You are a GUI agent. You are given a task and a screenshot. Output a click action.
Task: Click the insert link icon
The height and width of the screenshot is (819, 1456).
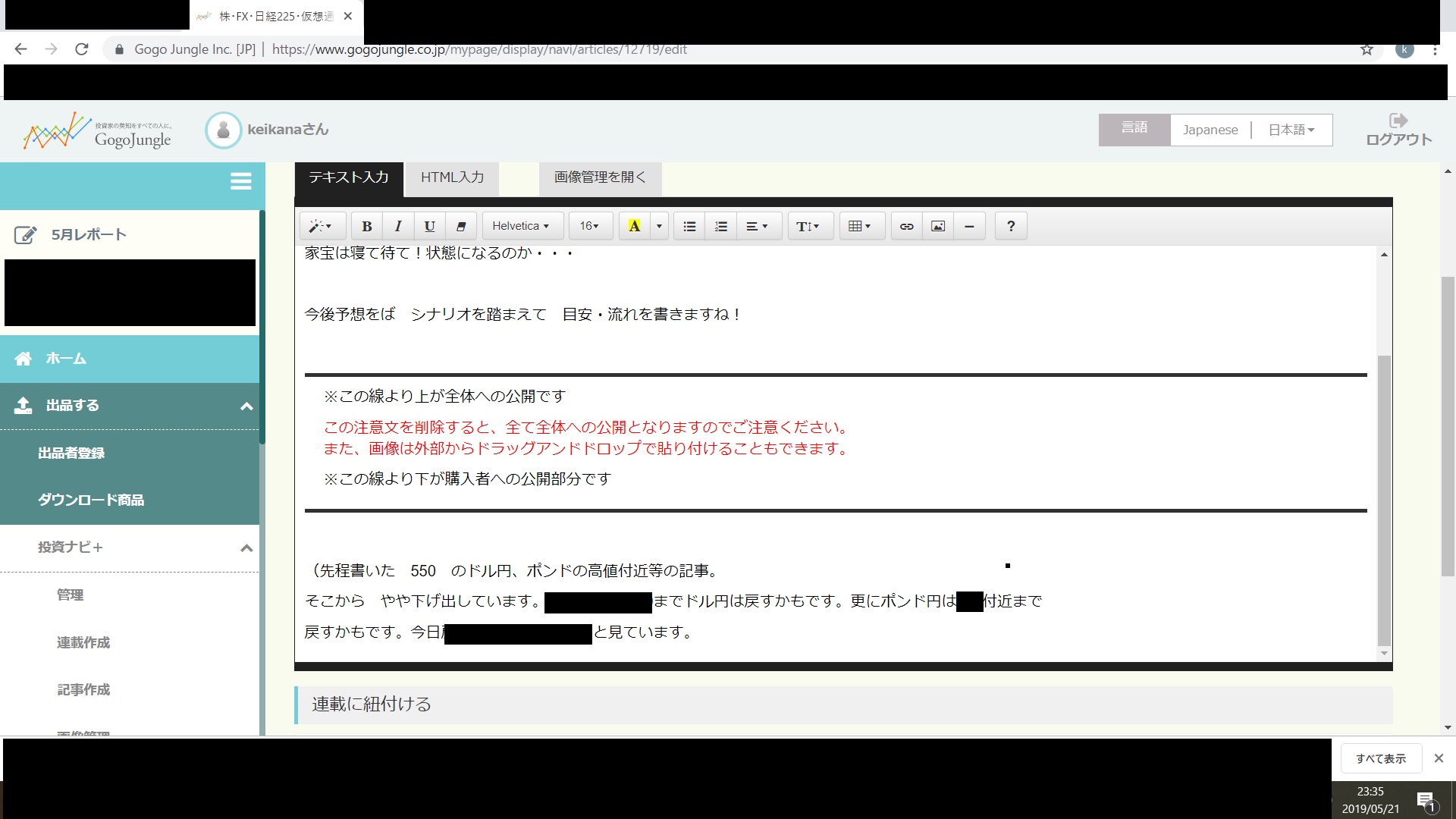(906, 226)
